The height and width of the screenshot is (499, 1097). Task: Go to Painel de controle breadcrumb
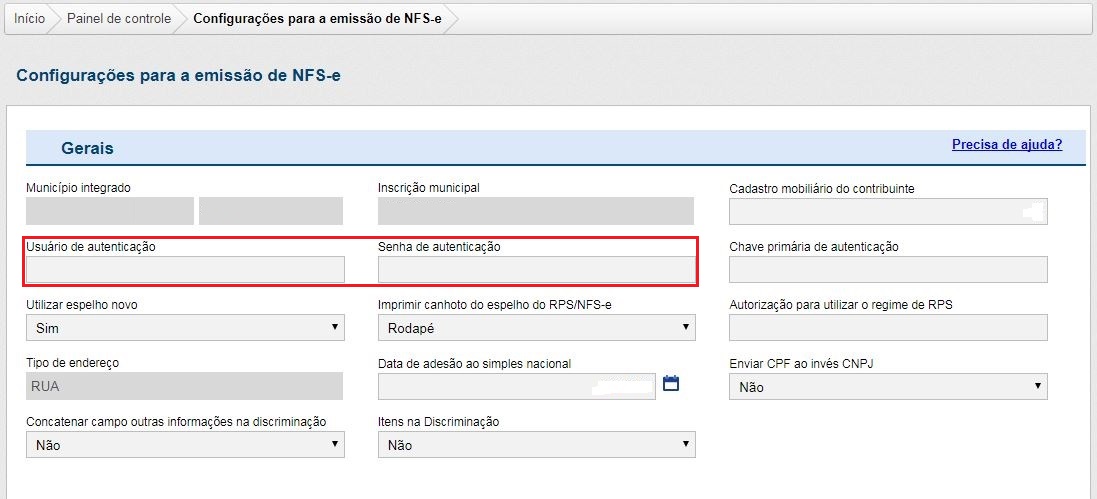pyautogui.click(x=119, y=19)
